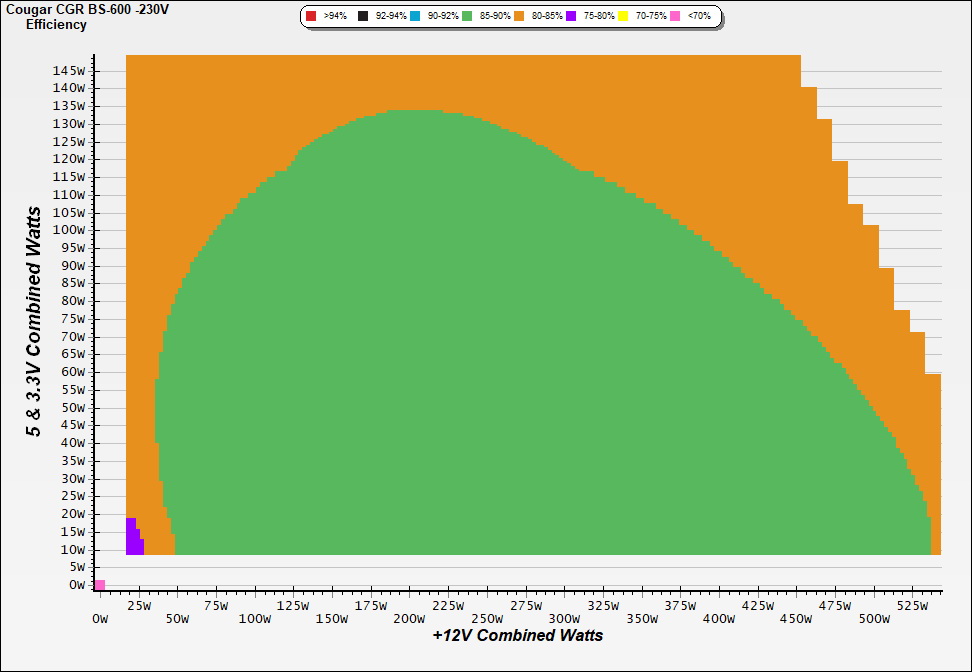The image size is (972, 672).
Task: Select the black 92-94% legend swatch
Action: click(x=363, y=17)
